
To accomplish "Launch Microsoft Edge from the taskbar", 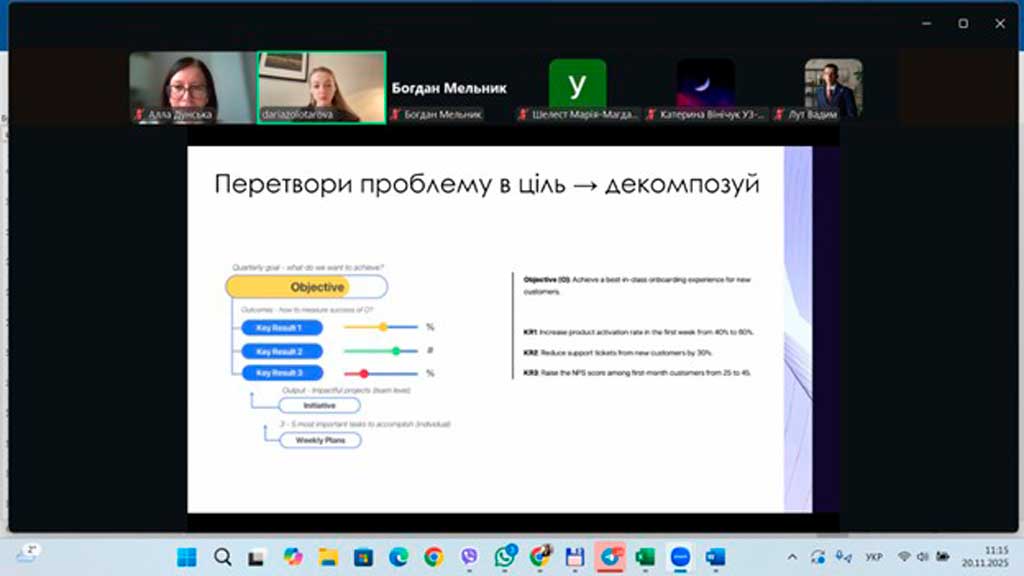I will pyautogui.click(x=398, y=556).
